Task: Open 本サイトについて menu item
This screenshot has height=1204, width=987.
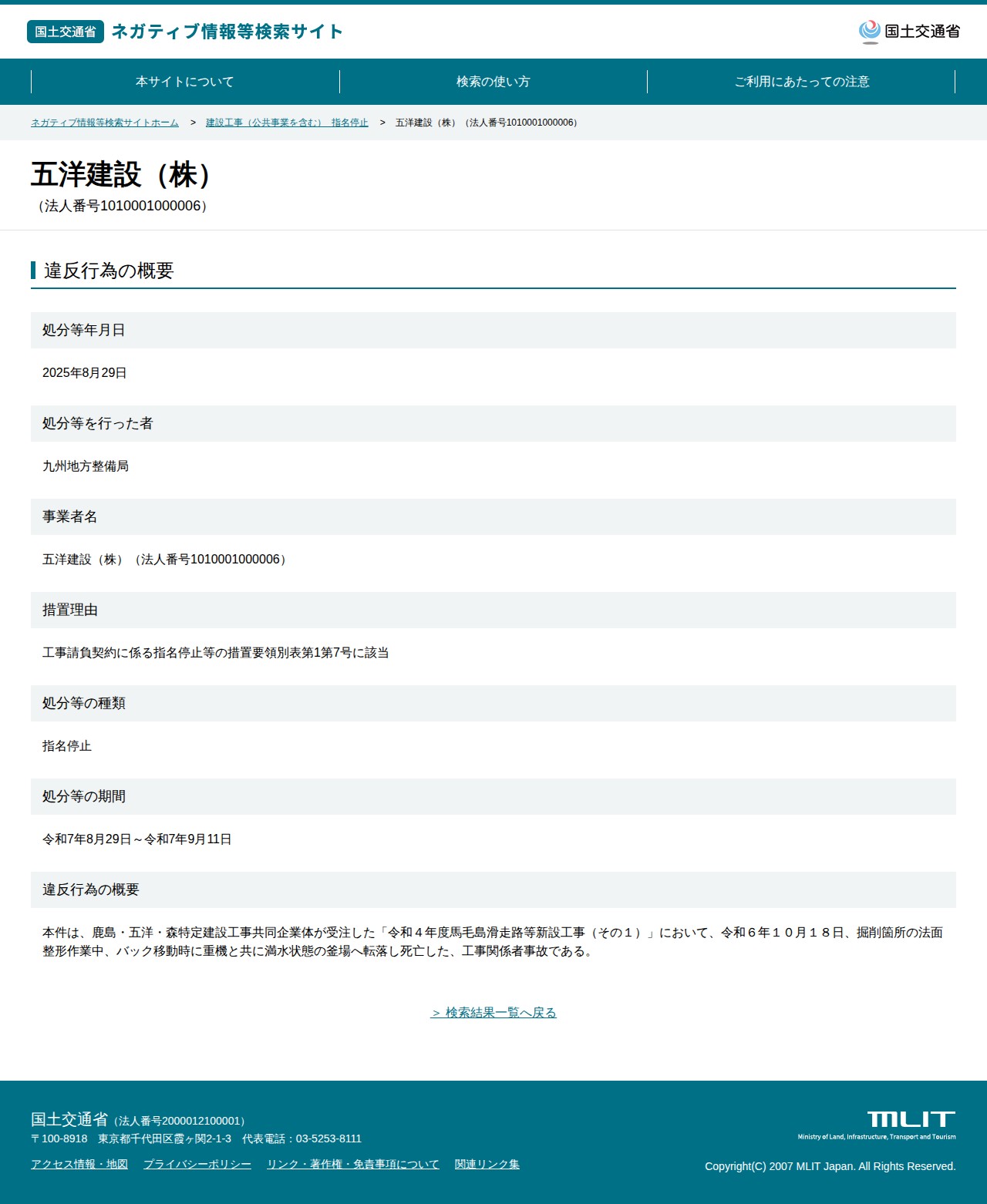Action: [185, 82]
